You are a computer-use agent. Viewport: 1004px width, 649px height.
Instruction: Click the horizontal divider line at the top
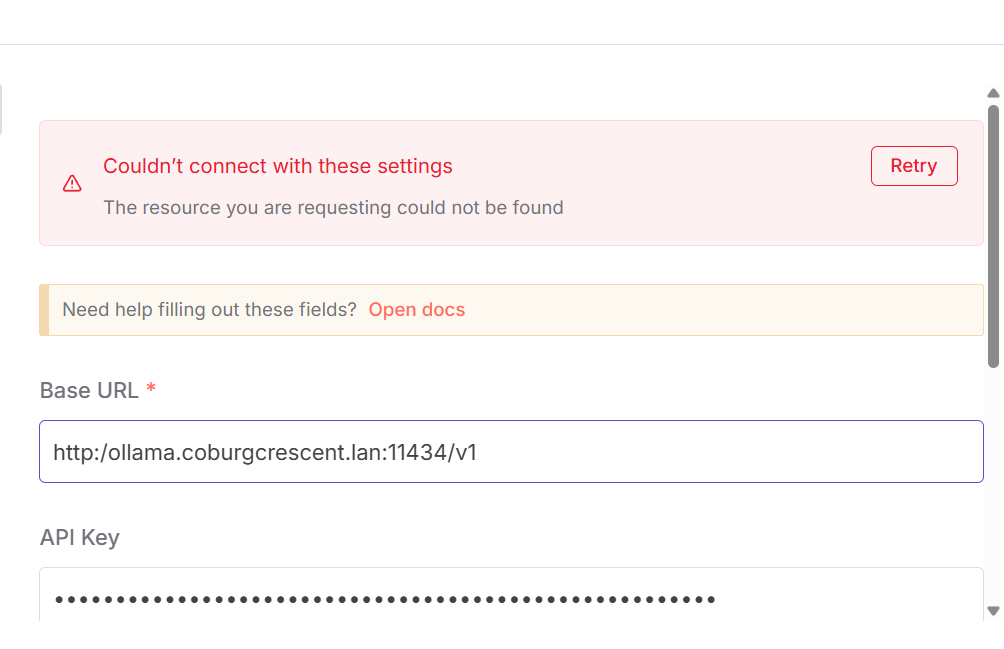(x=502, y=44)
